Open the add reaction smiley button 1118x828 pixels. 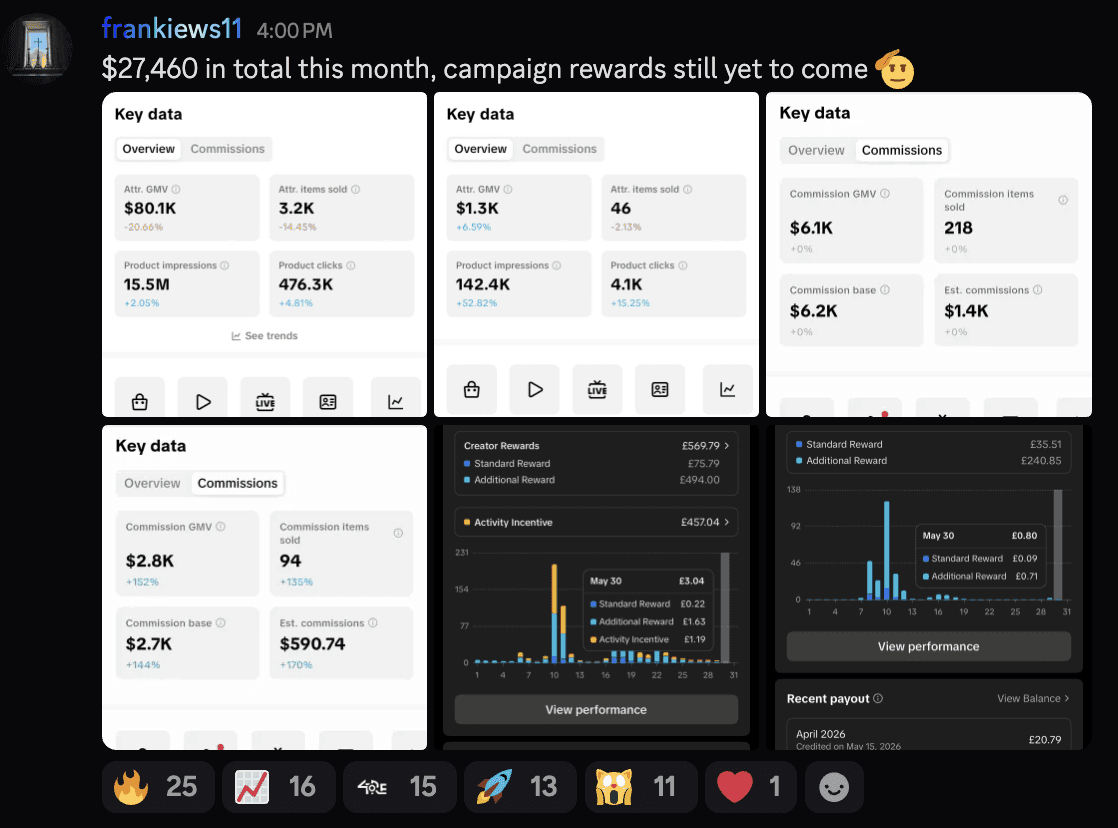click(834, 787)
